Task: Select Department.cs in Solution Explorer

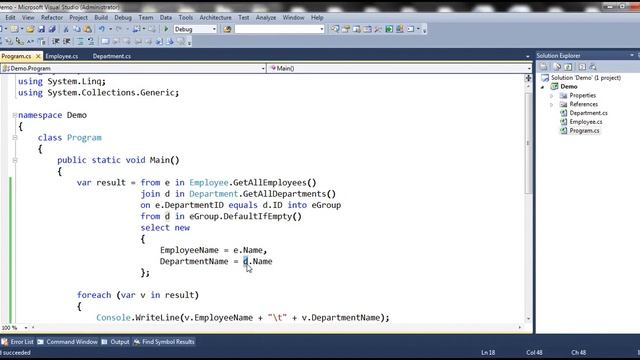Action: pyautogui.click(x=588, y=113)
